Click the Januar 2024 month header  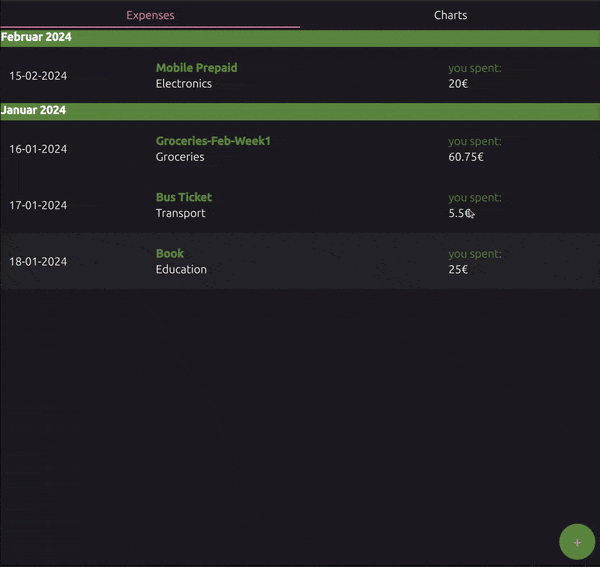tap(33, 110)
